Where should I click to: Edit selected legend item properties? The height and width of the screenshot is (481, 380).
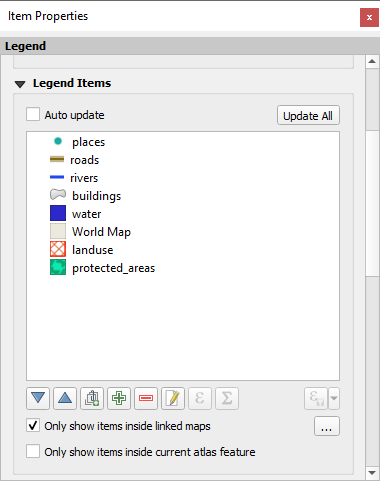pyautogui.click(x=173, y=398)
